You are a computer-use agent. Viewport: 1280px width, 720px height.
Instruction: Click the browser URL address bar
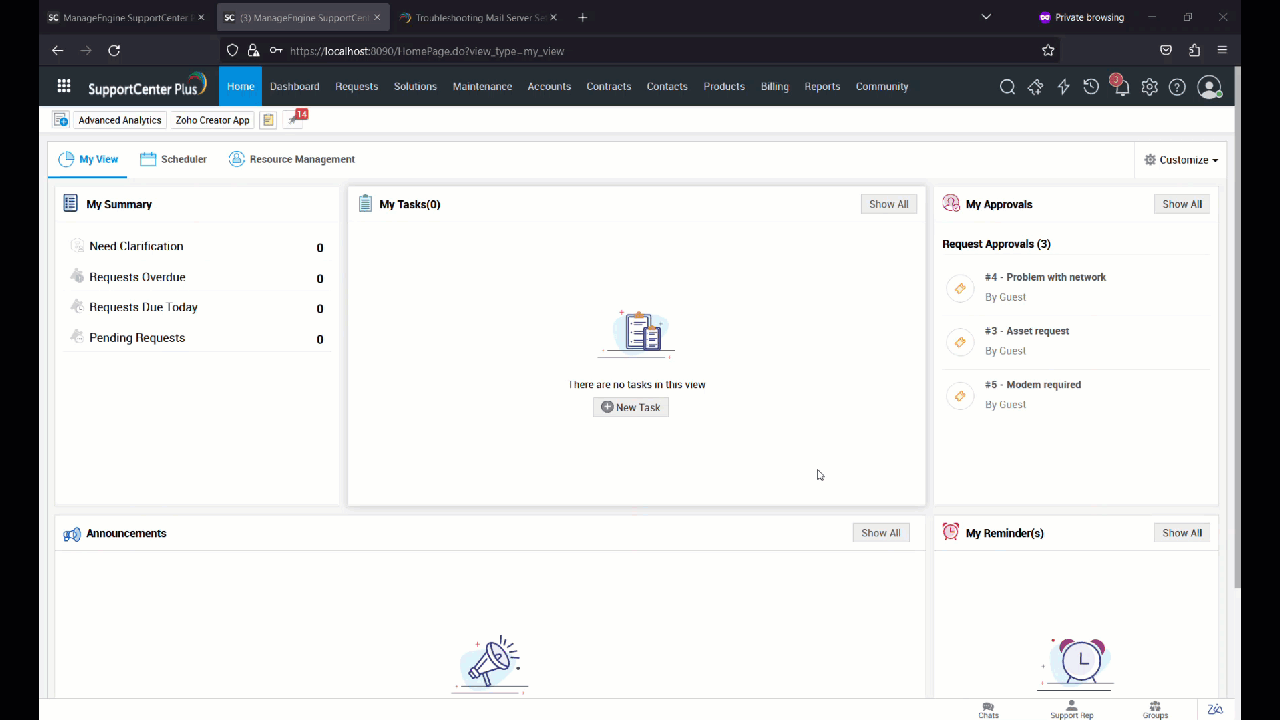(x=640, y=50)
